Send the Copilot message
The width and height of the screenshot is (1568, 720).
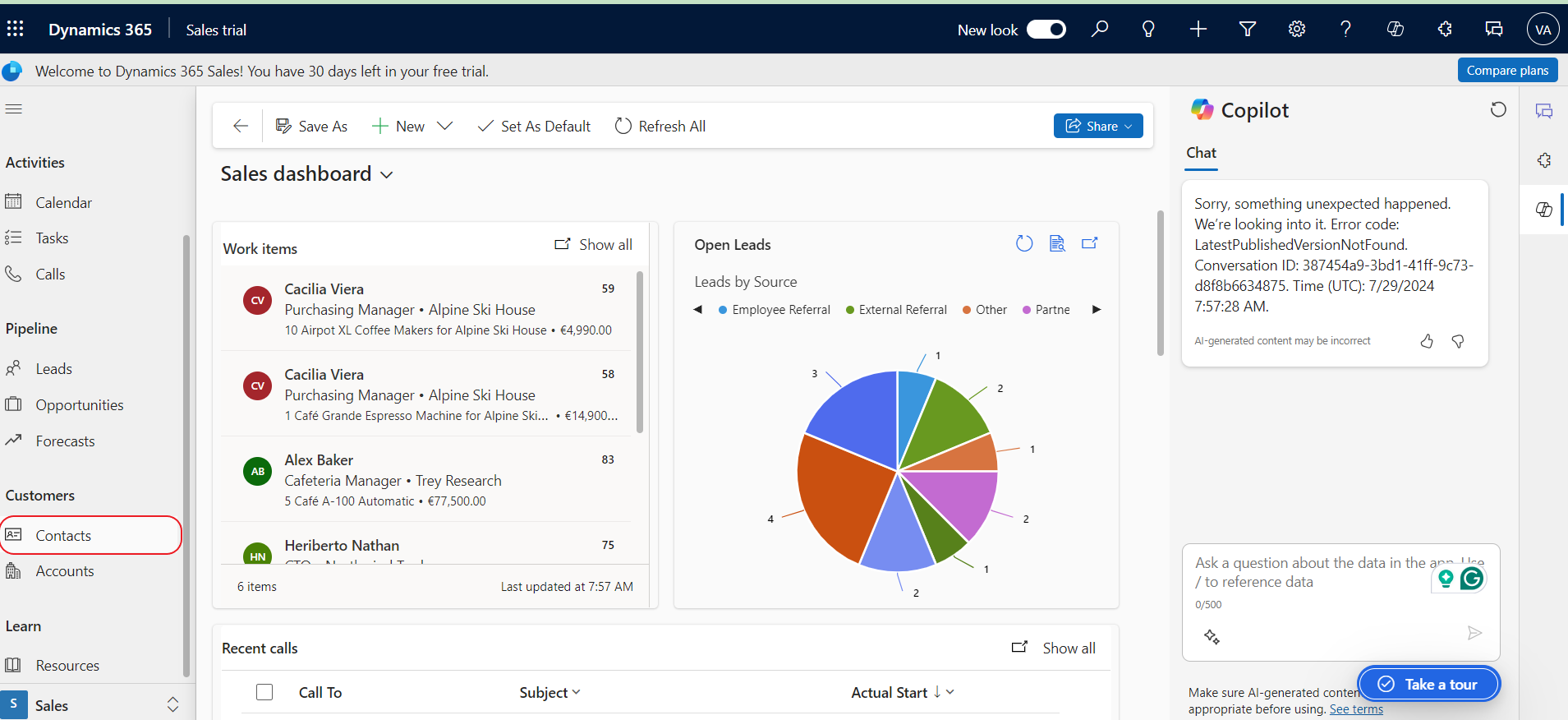[x=1474, y=633]
